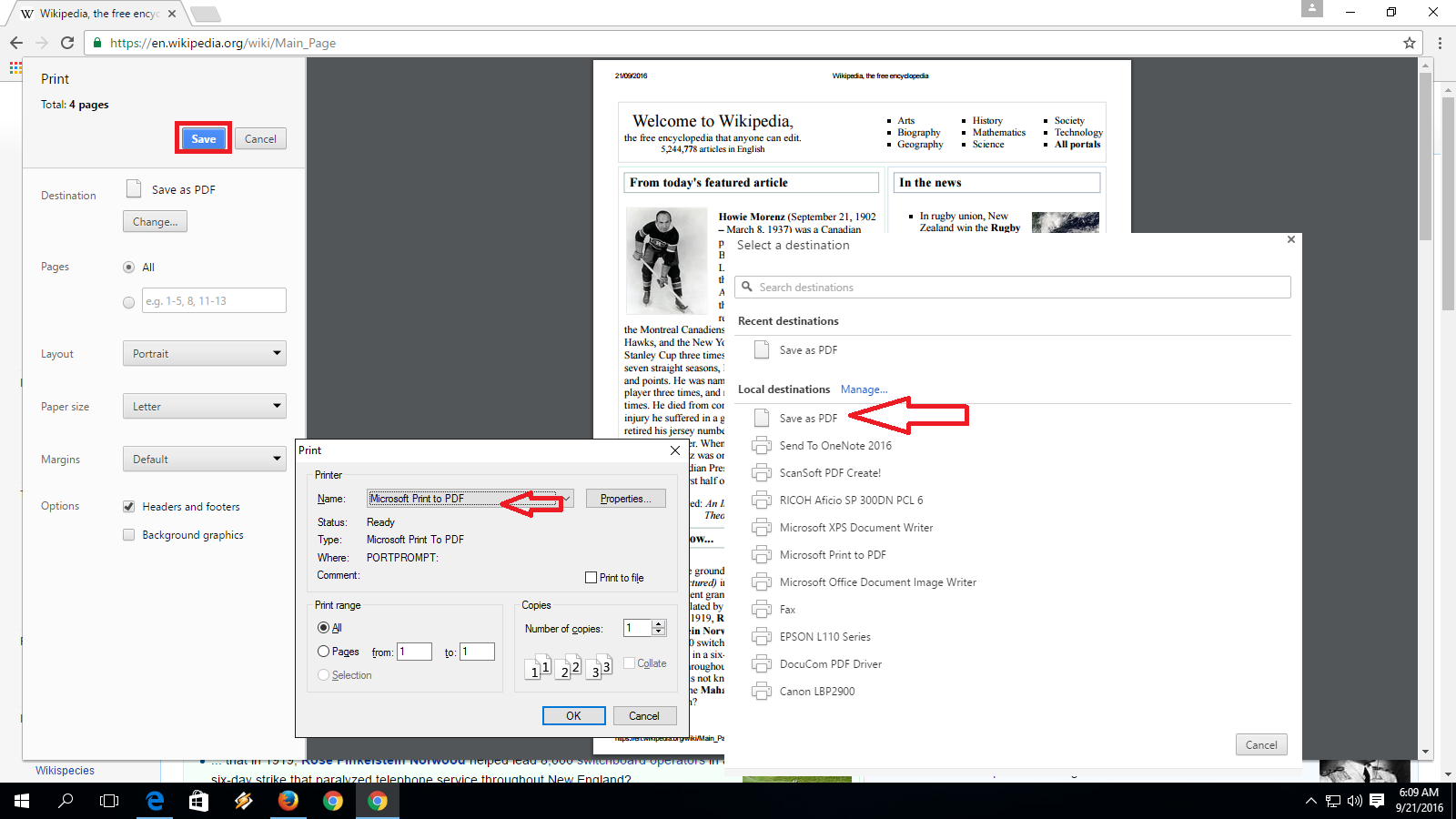The width and height of the screenshot is (1456, 819).
Task: Open the Windows Store taskbar icon
Action: (198, 801)
